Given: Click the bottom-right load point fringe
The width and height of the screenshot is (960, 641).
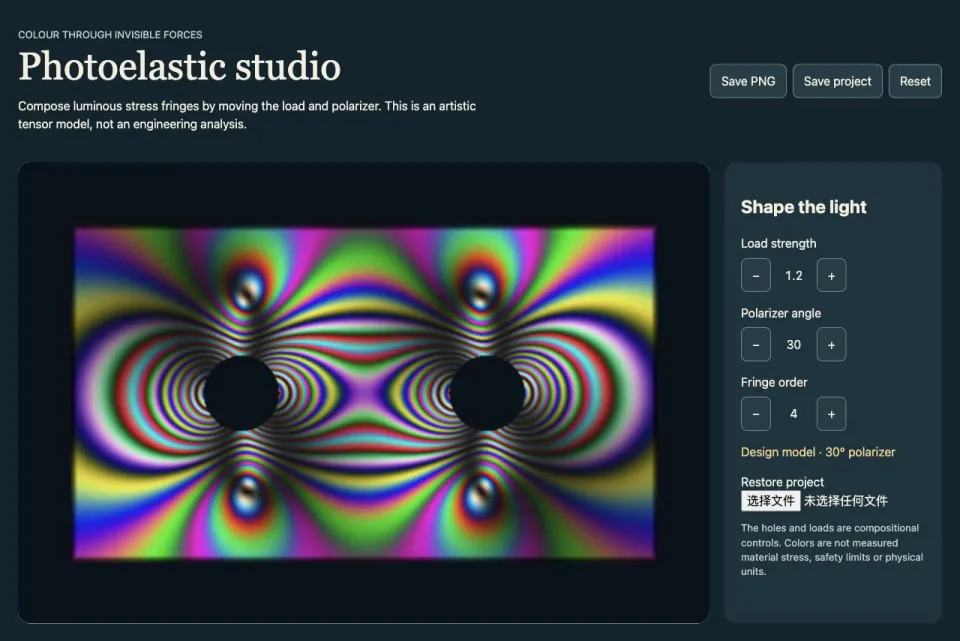Looking at the screenshot, I should pyautogui.click(x=481, y=493).
